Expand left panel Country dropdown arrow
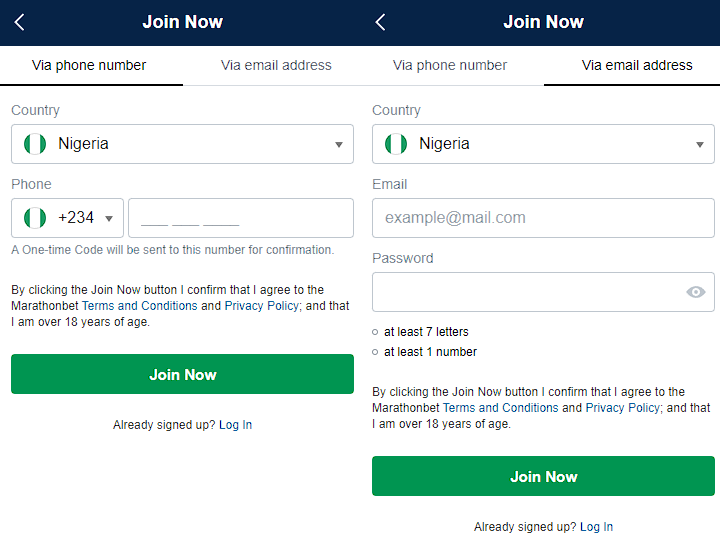This screenshot has height=540, width=720. tap(339, 144)
